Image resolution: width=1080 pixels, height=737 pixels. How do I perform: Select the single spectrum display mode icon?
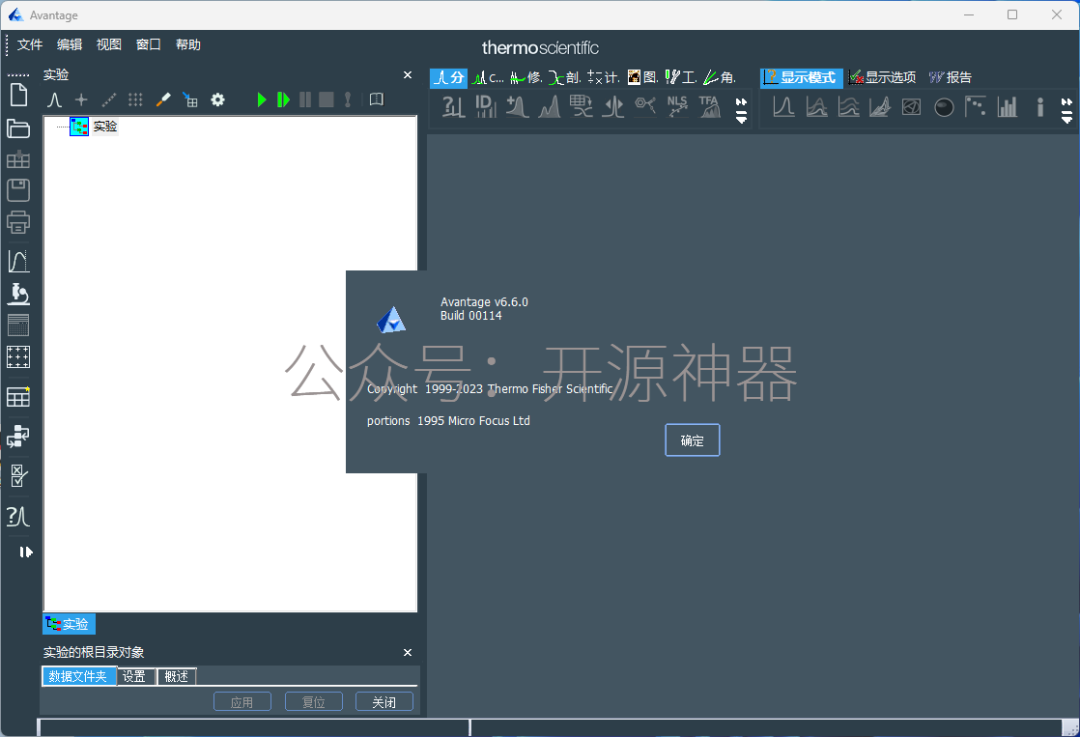coord(784,107)
